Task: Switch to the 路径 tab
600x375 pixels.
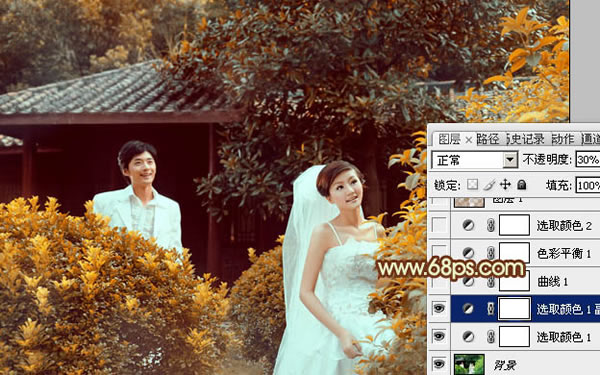Action: [488, 139]
